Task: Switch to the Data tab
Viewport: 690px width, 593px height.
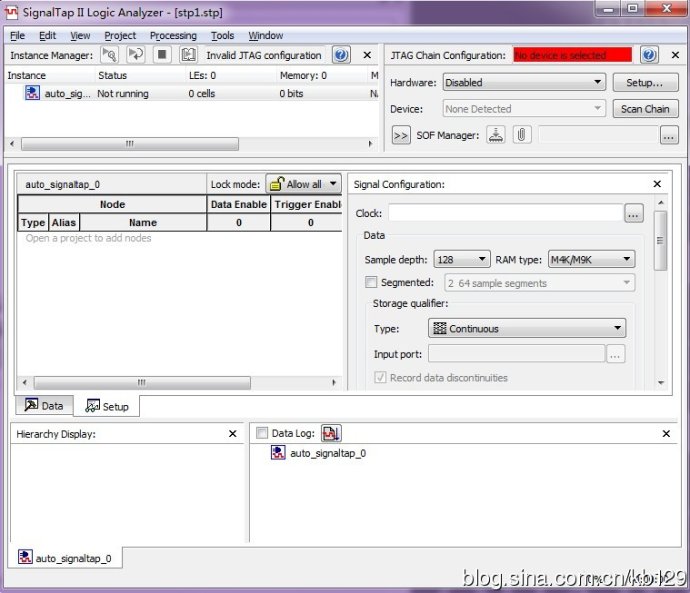Action: [44, 405]
